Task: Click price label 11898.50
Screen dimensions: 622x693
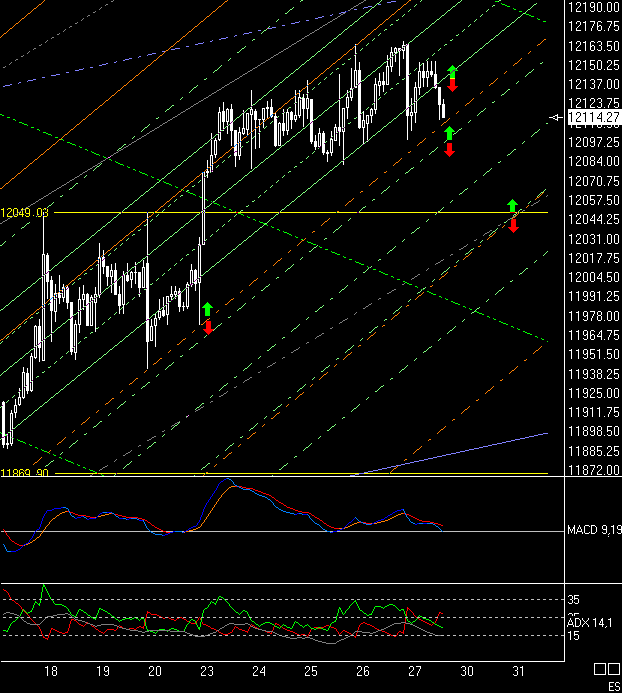Action: [x=594, y=431]
